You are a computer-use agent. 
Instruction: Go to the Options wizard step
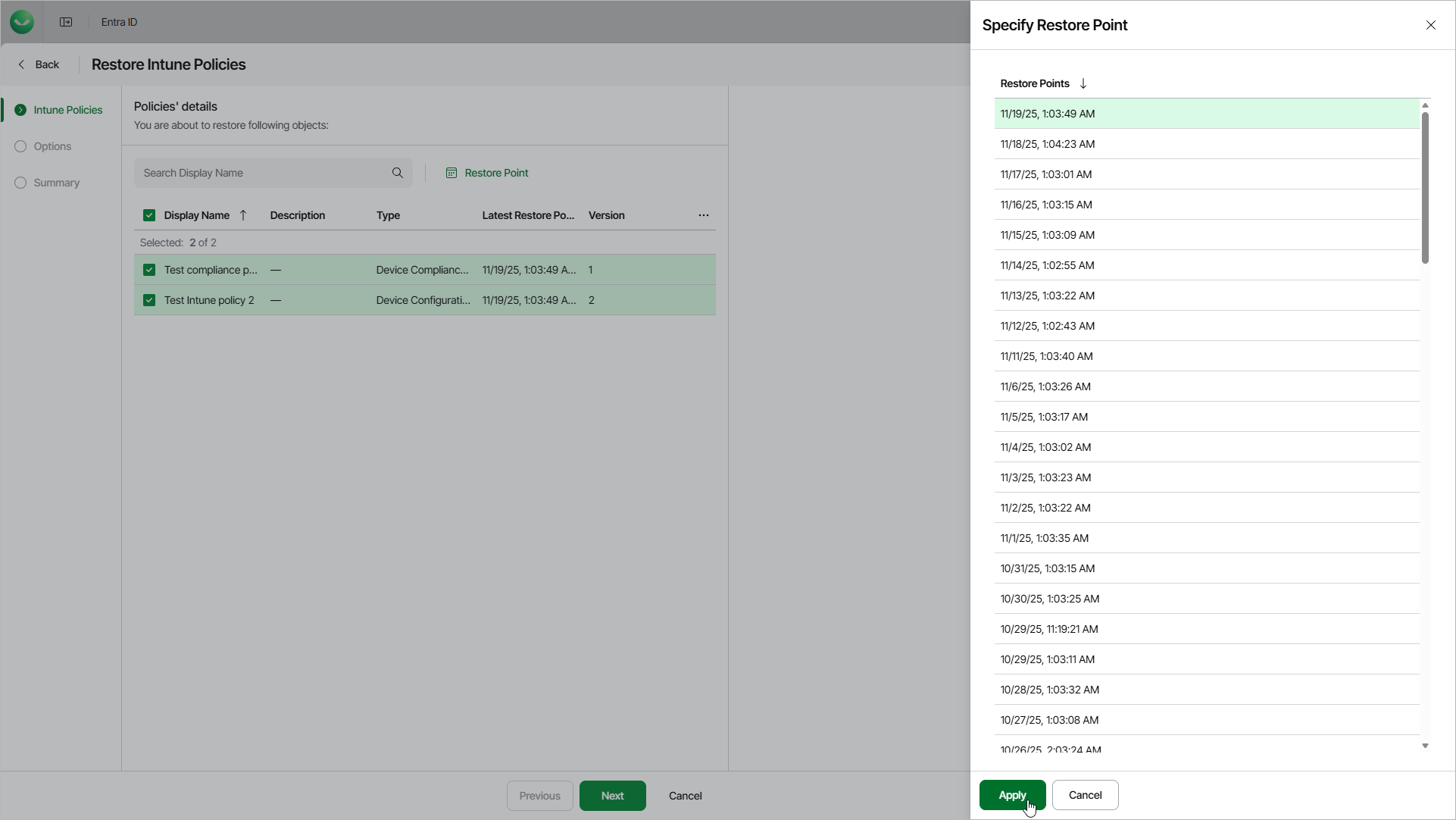click(x=52, y=146)
